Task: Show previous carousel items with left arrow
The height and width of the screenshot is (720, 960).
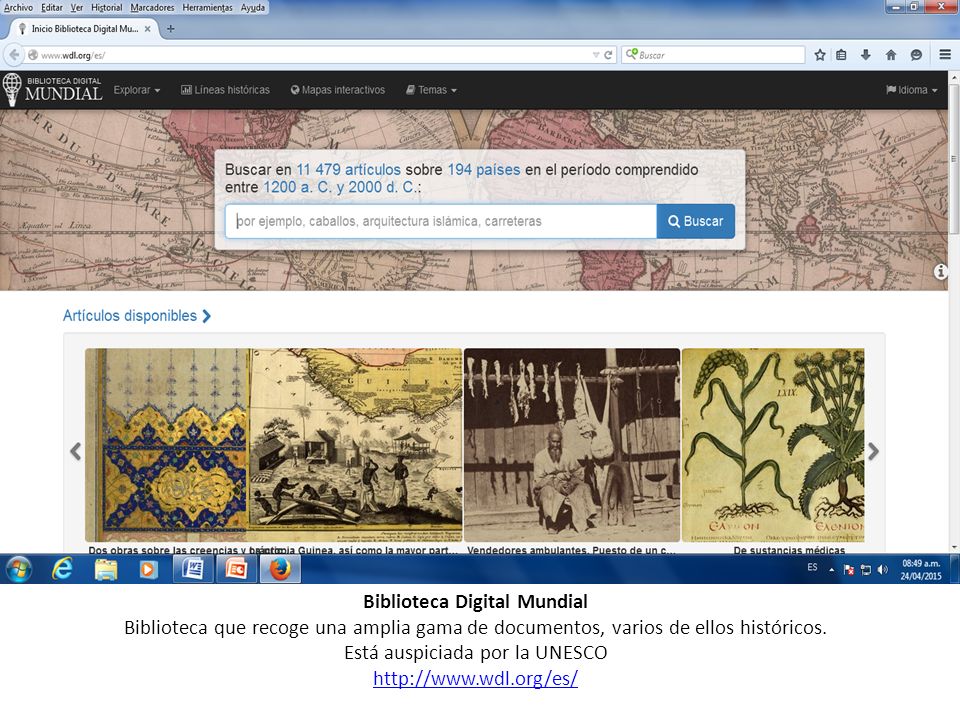Action: [76, 451]
